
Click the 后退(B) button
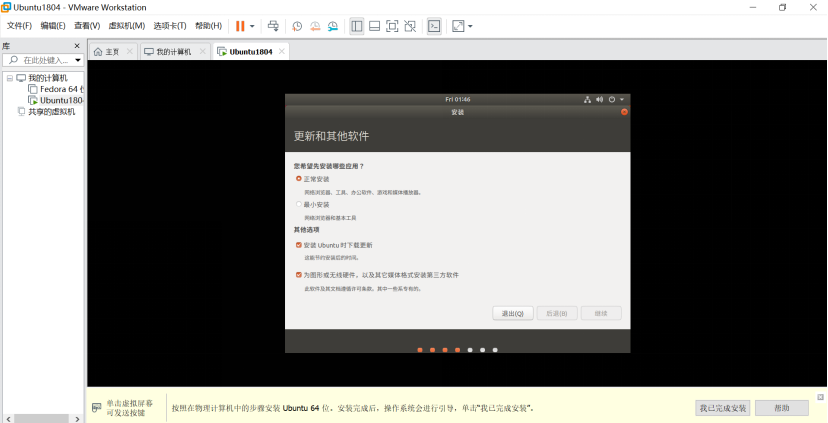click(x=557, y=313)
